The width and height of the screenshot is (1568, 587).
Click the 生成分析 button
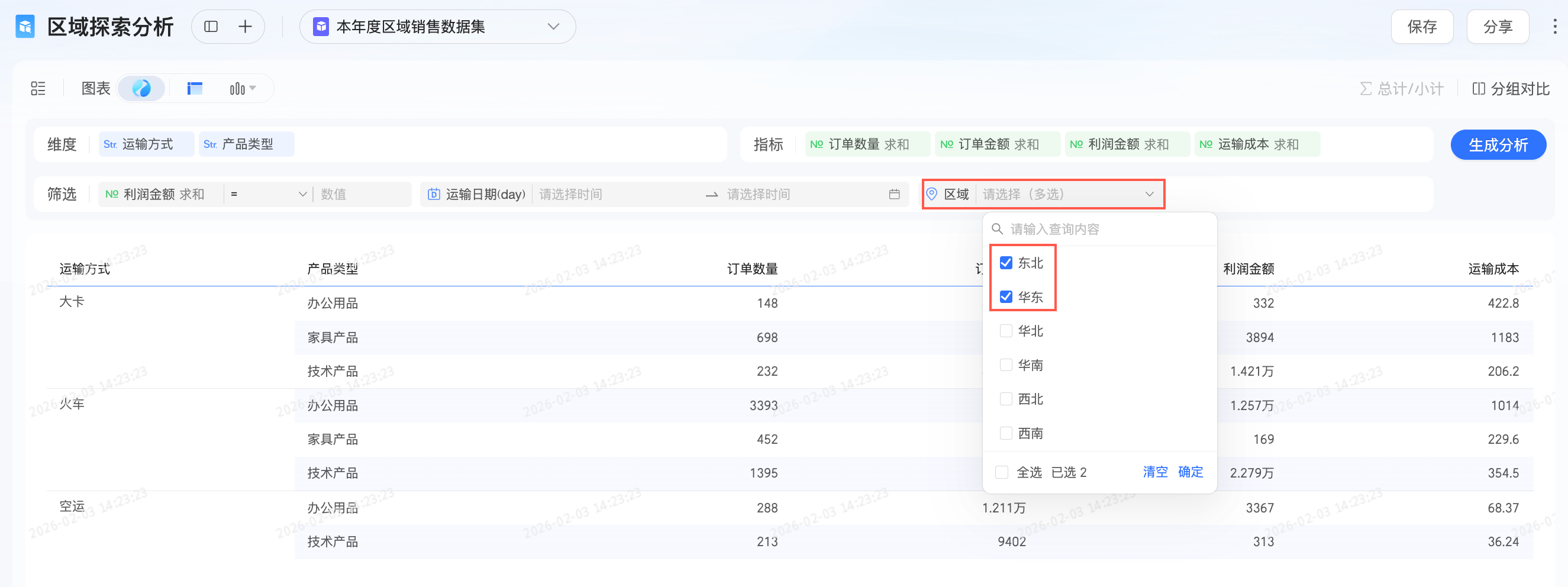coord(1498,145)
